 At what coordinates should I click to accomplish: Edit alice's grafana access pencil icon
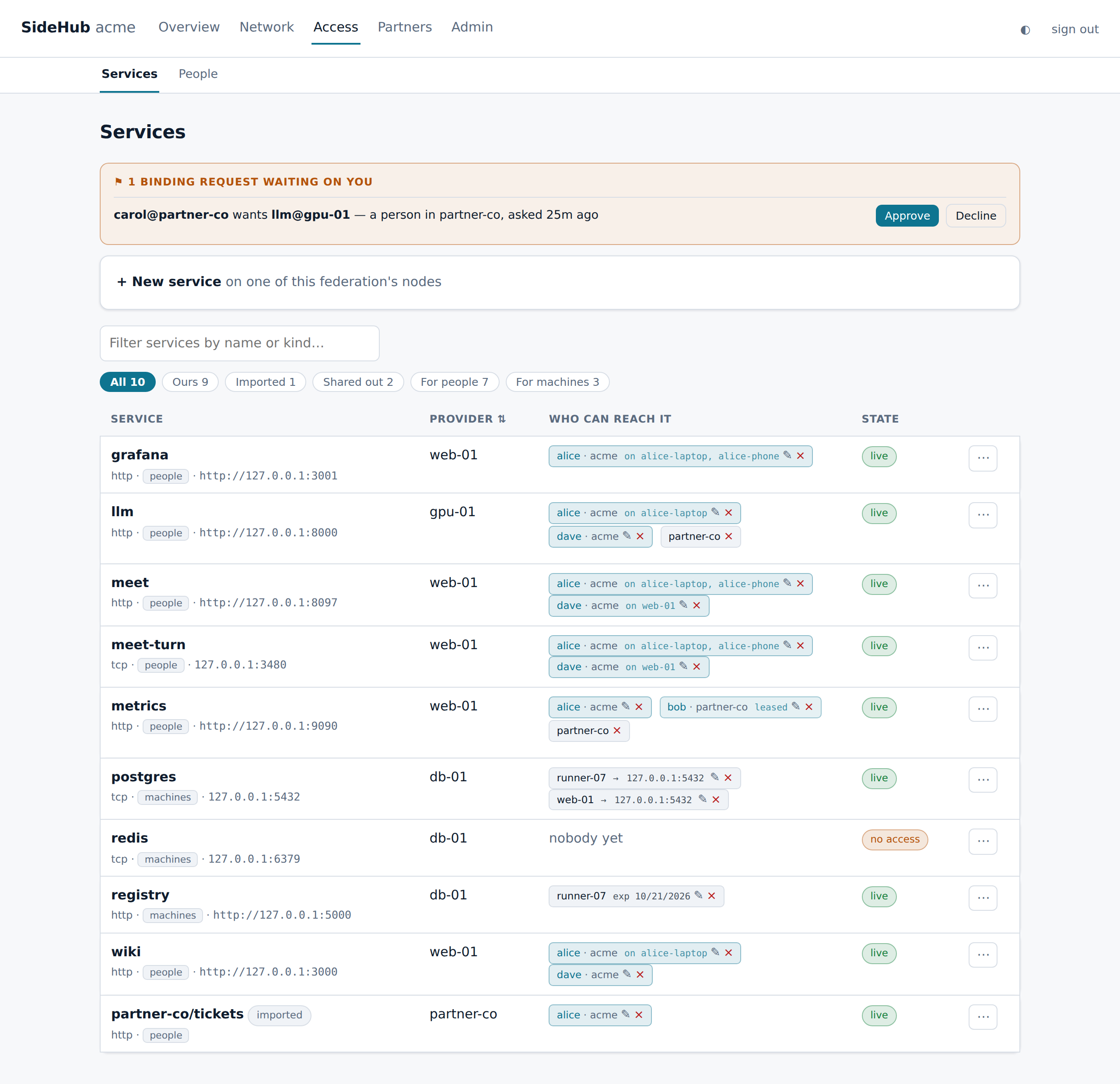(x=787, y=455)
